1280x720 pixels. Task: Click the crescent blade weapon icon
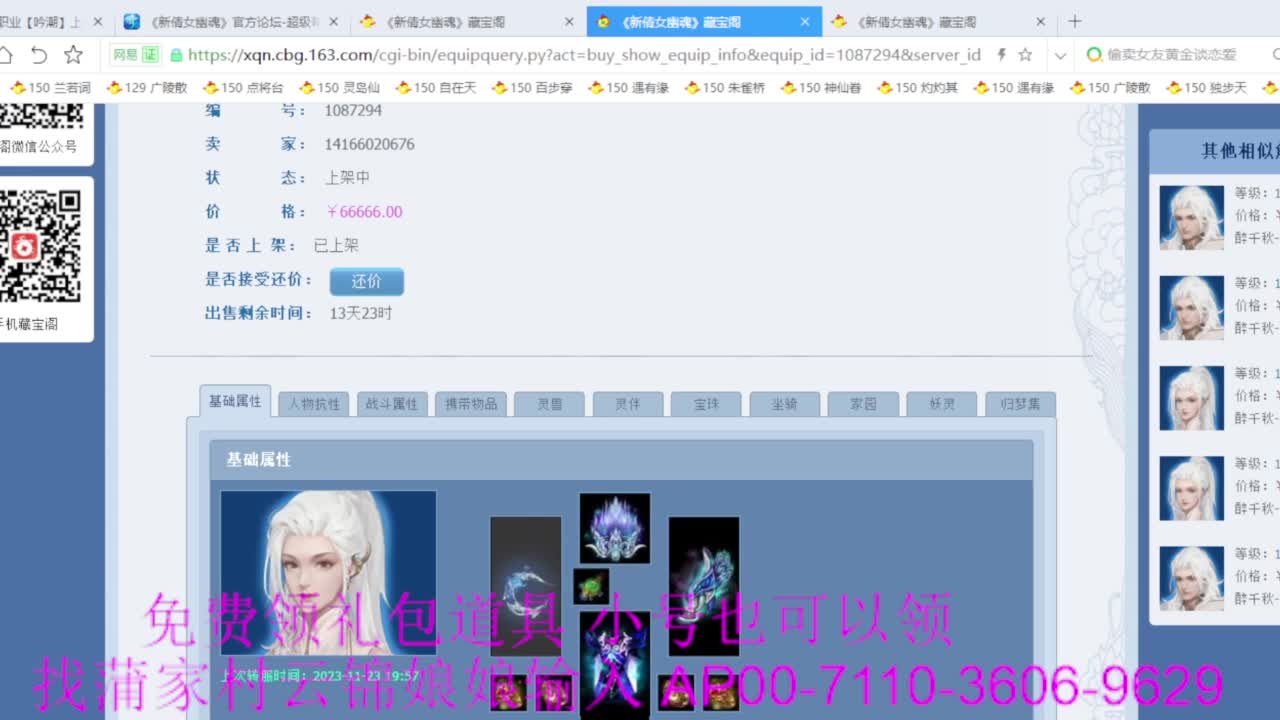526,586
